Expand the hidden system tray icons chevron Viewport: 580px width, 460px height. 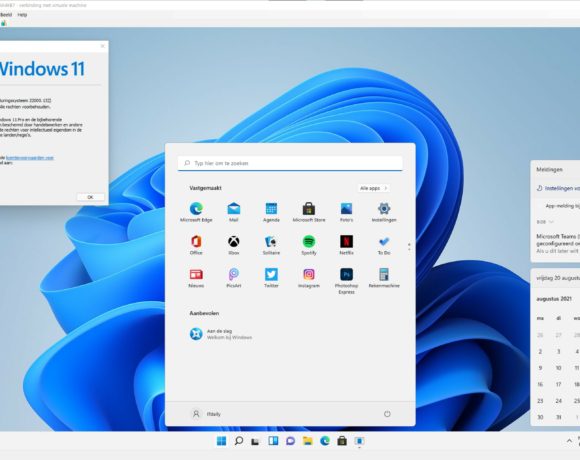coord(569,441)
